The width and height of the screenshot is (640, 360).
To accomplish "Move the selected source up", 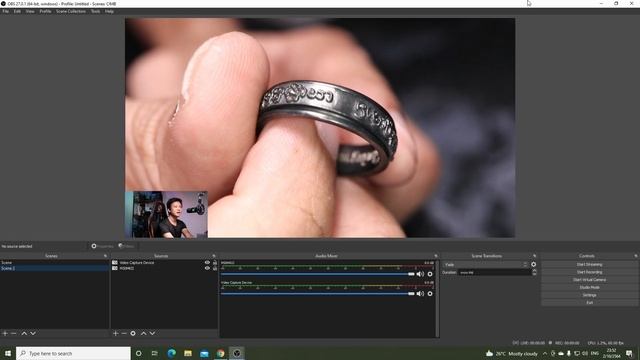I will (143, 333).
